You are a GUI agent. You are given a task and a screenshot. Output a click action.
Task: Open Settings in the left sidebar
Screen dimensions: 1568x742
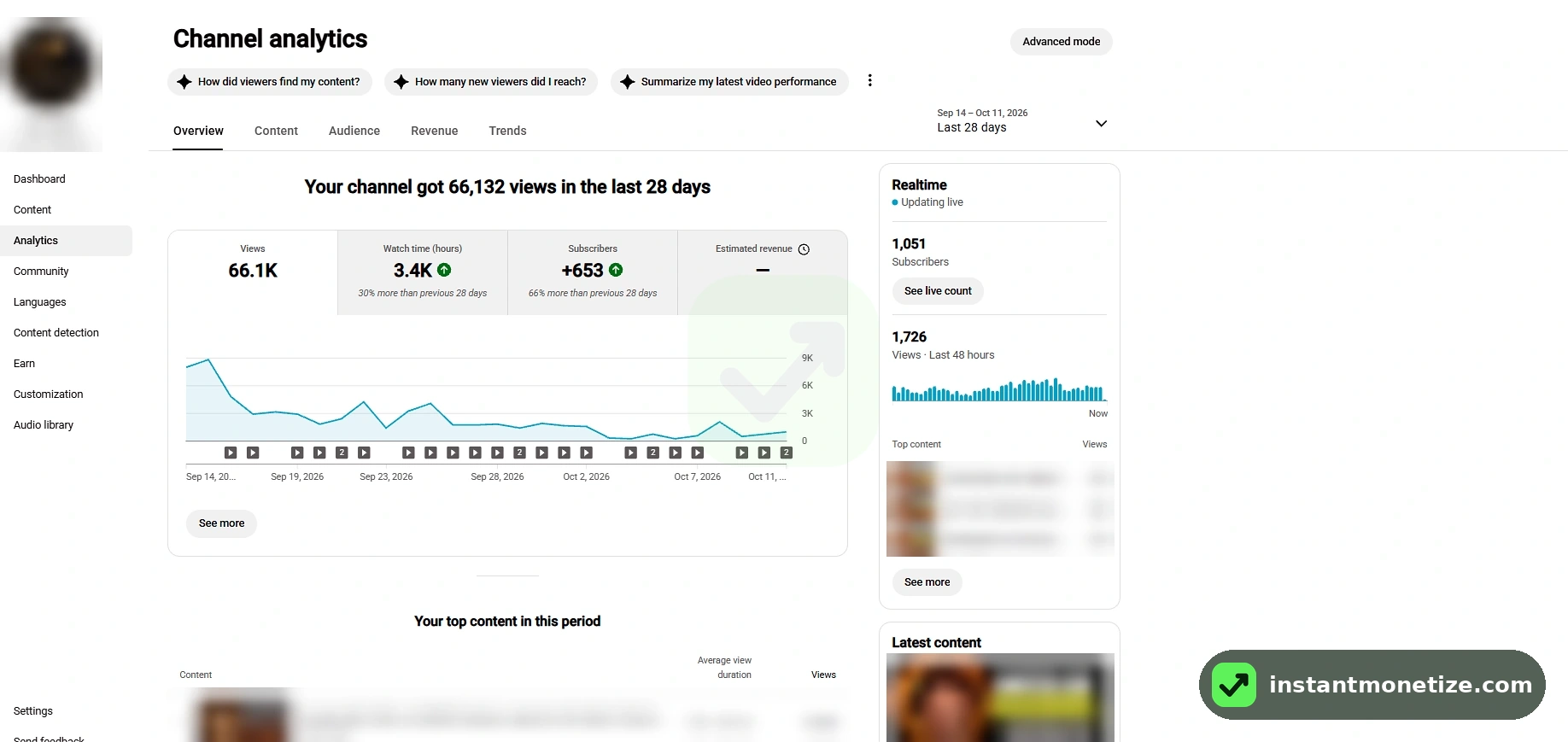click(x=67, y=711)
